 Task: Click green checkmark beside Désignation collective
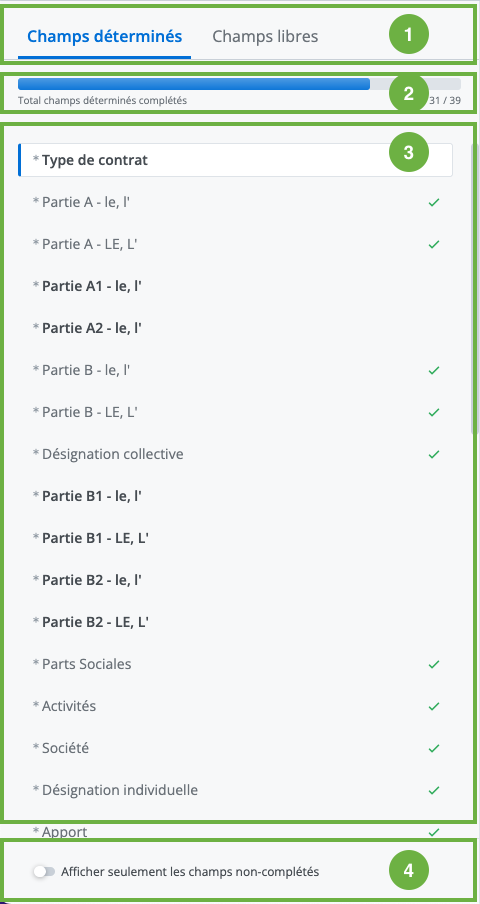[x=434, y=454]
